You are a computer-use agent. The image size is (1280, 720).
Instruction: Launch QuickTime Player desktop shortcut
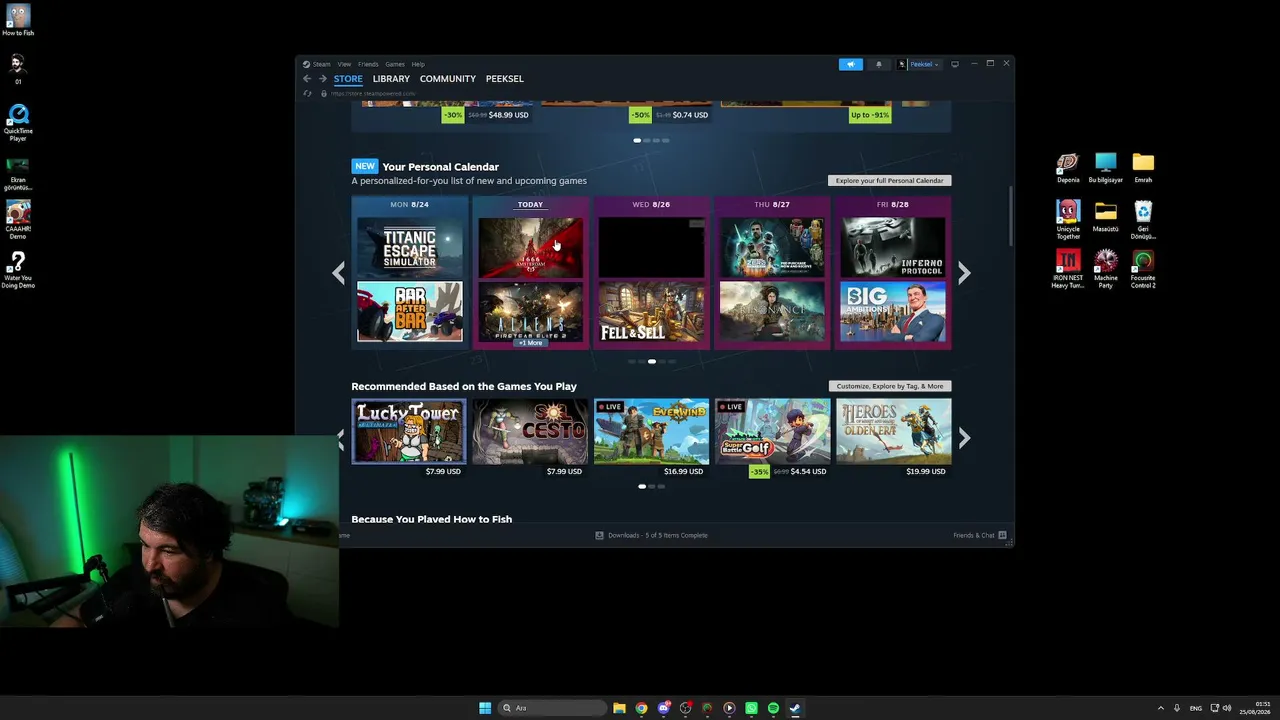pyautogui.click(x=18, y=123)
